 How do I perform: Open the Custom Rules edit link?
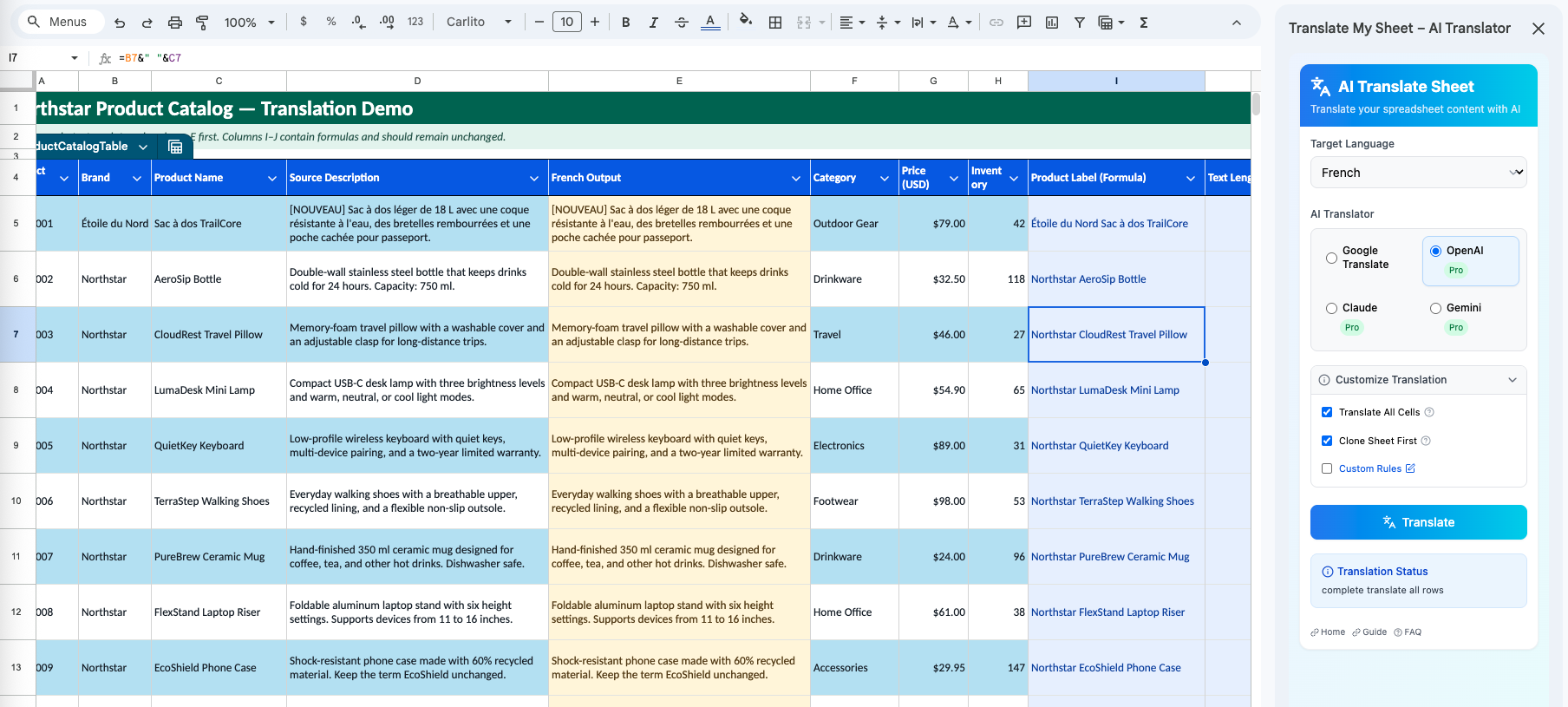[x=1377, y=468]
